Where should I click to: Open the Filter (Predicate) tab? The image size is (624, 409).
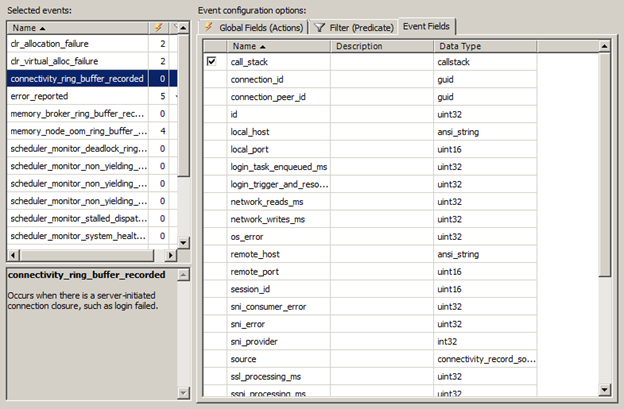pos(354,28)
